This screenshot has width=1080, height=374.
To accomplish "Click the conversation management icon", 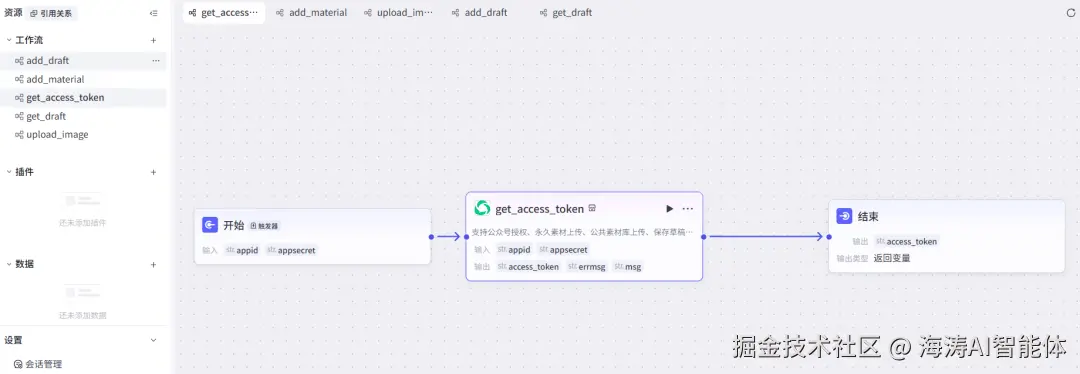I will [x=18, y=364].
